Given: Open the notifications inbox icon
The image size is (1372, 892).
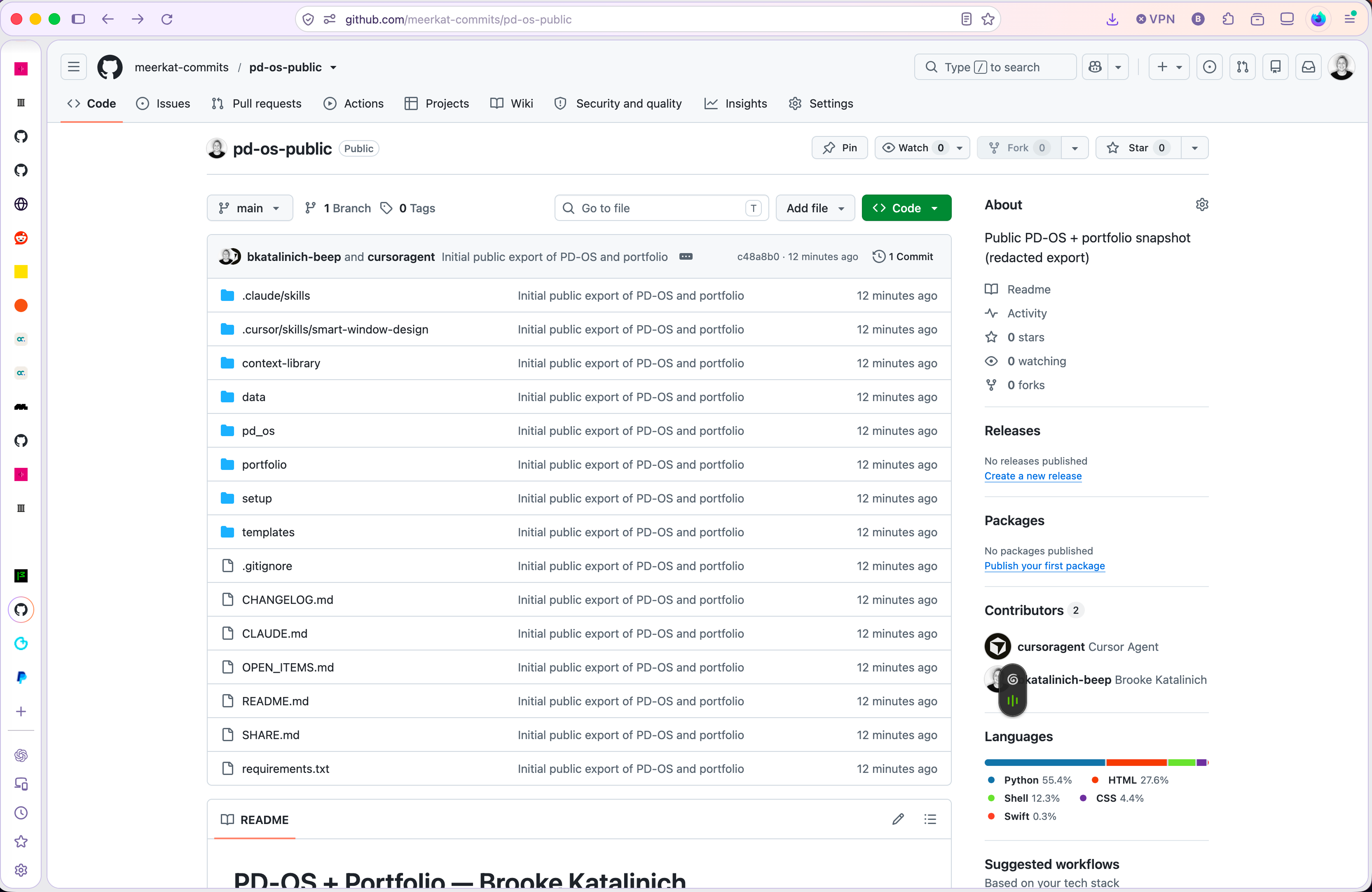Looking at the screenshot, I should [1309, 68].
